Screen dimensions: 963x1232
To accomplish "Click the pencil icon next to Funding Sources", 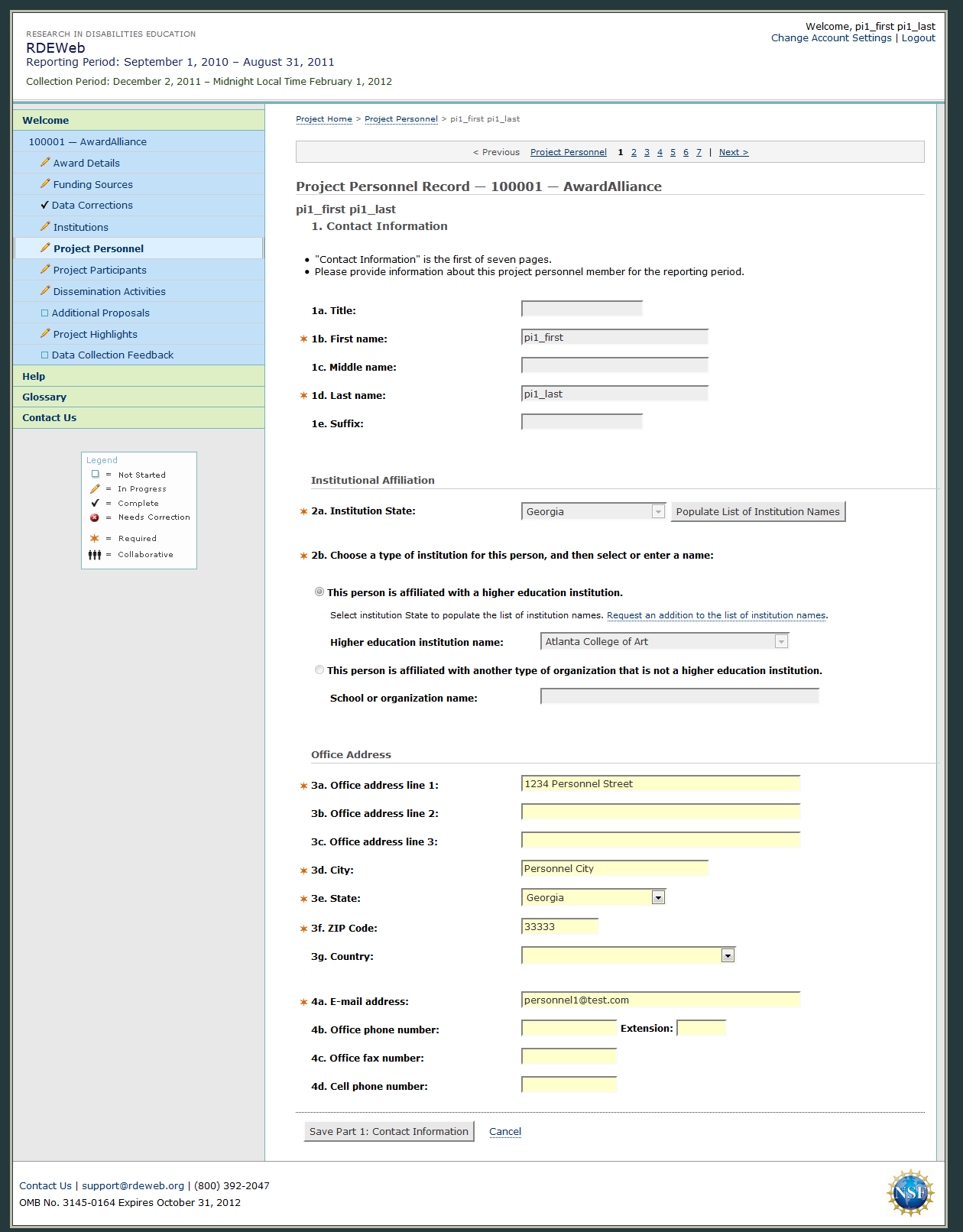I will click(x=45, y=184).
